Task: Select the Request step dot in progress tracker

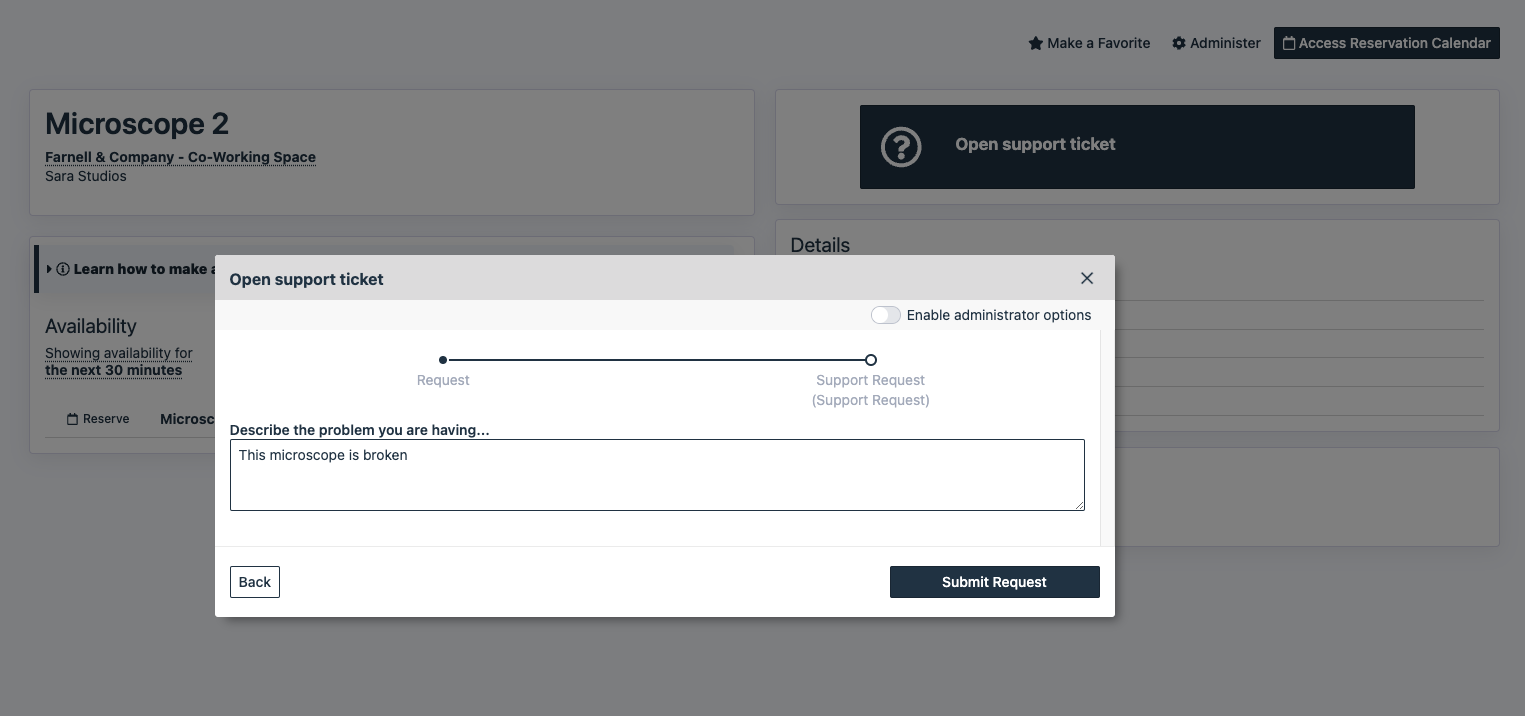Action: click(443, 360)
